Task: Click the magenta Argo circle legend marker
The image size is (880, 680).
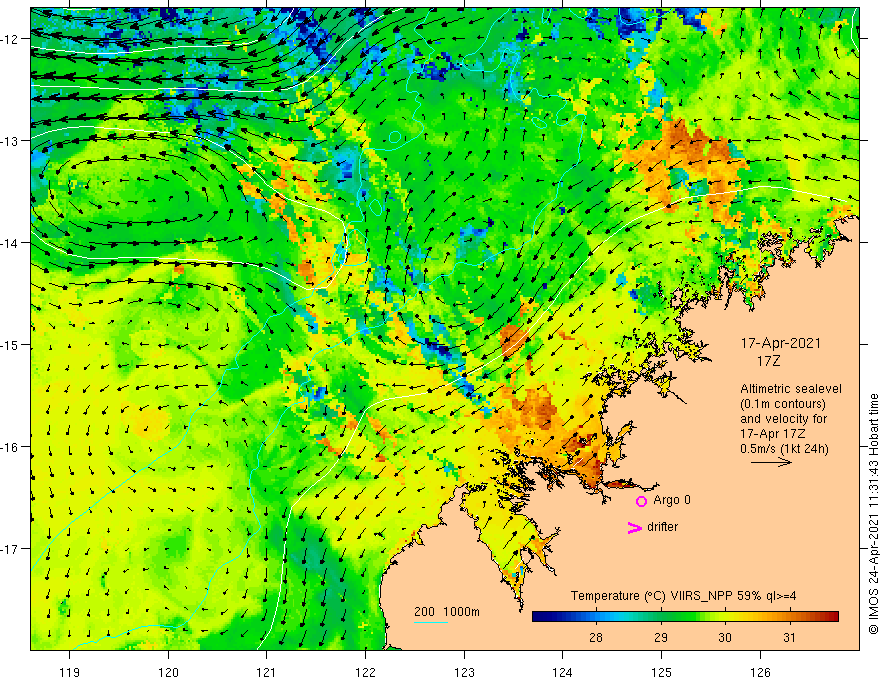Action: [x=641, y=501]
